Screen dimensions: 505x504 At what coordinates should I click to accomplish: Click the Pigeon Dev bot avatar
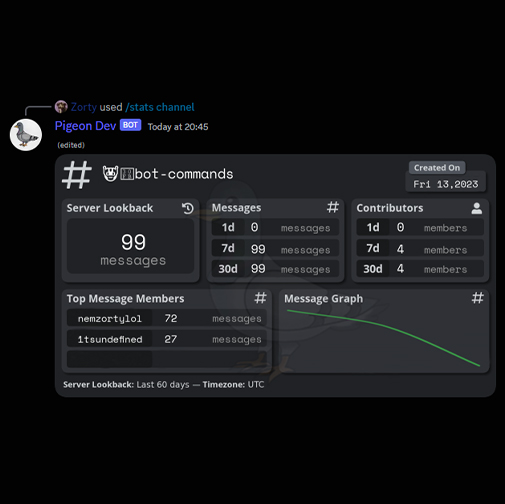pos(26,135)
